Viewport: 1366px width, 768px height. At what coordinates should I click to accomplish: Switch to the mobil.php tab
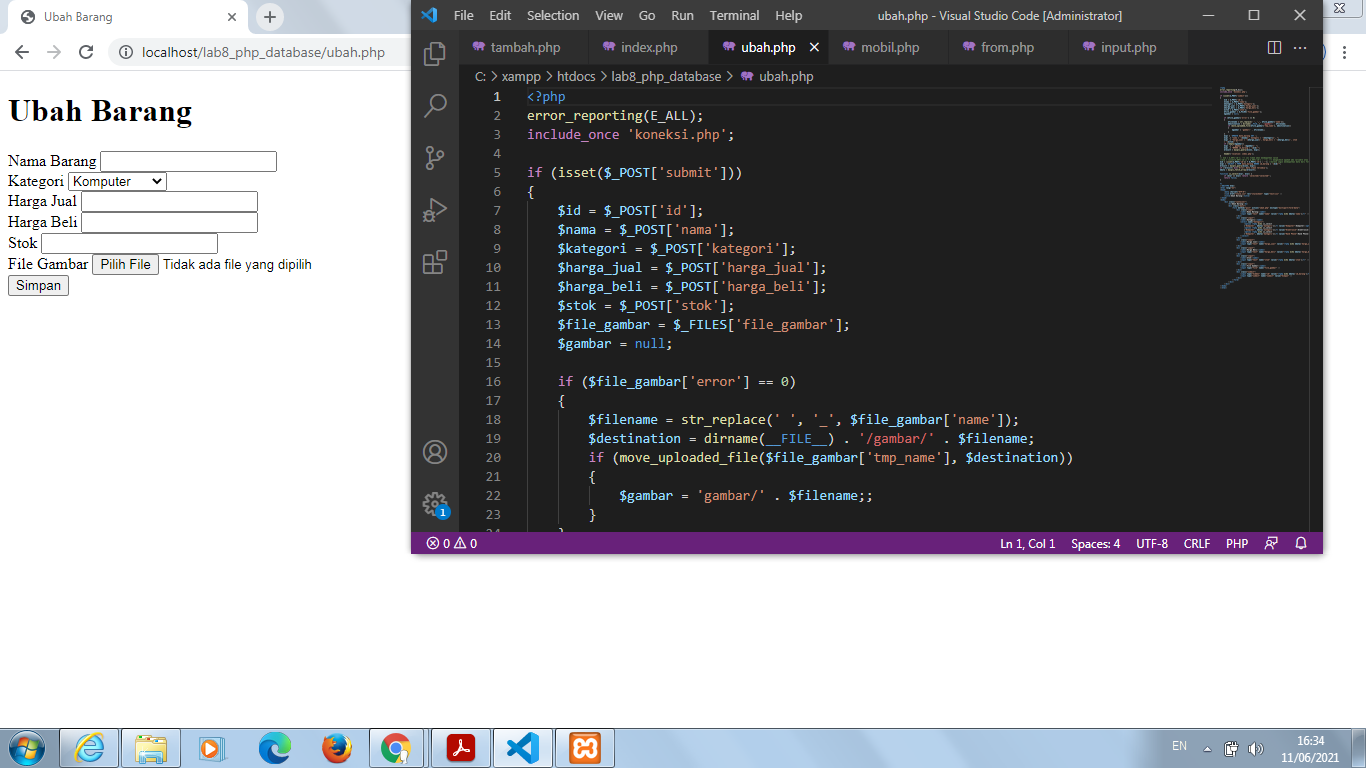pyautogui.click(x=890, y=47)
